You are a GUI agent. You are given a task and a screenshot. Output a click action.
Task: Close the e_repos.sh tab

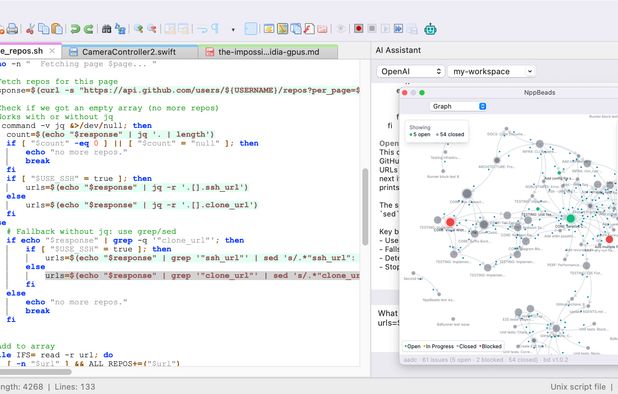point(52,51)
